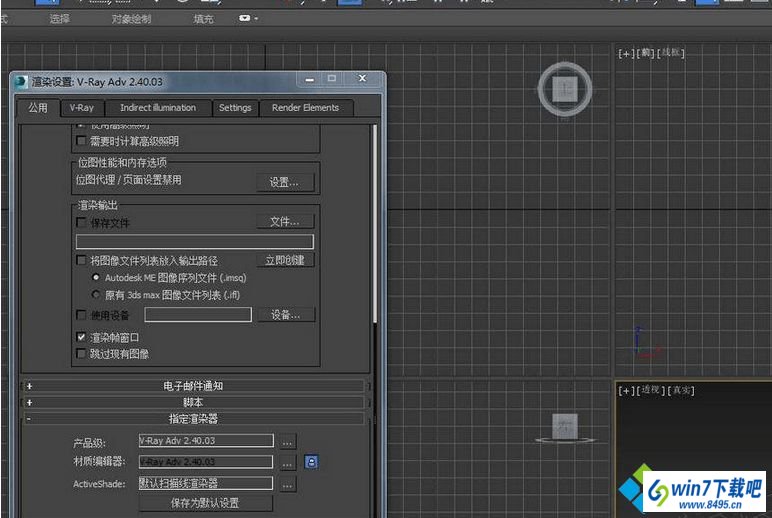This screenshot has width=772, height=518.
Task: Uncheck the 渲染帧窗口 checkbox
Action: pos(81,337)
